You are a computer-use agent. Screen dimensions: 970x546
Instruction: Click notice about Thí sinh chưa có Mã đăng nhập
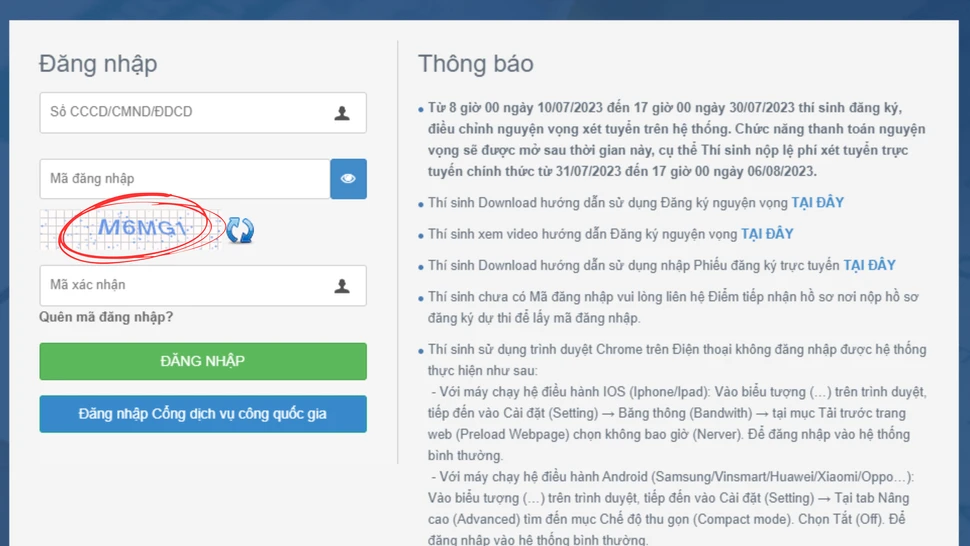(x=673, y=307)
